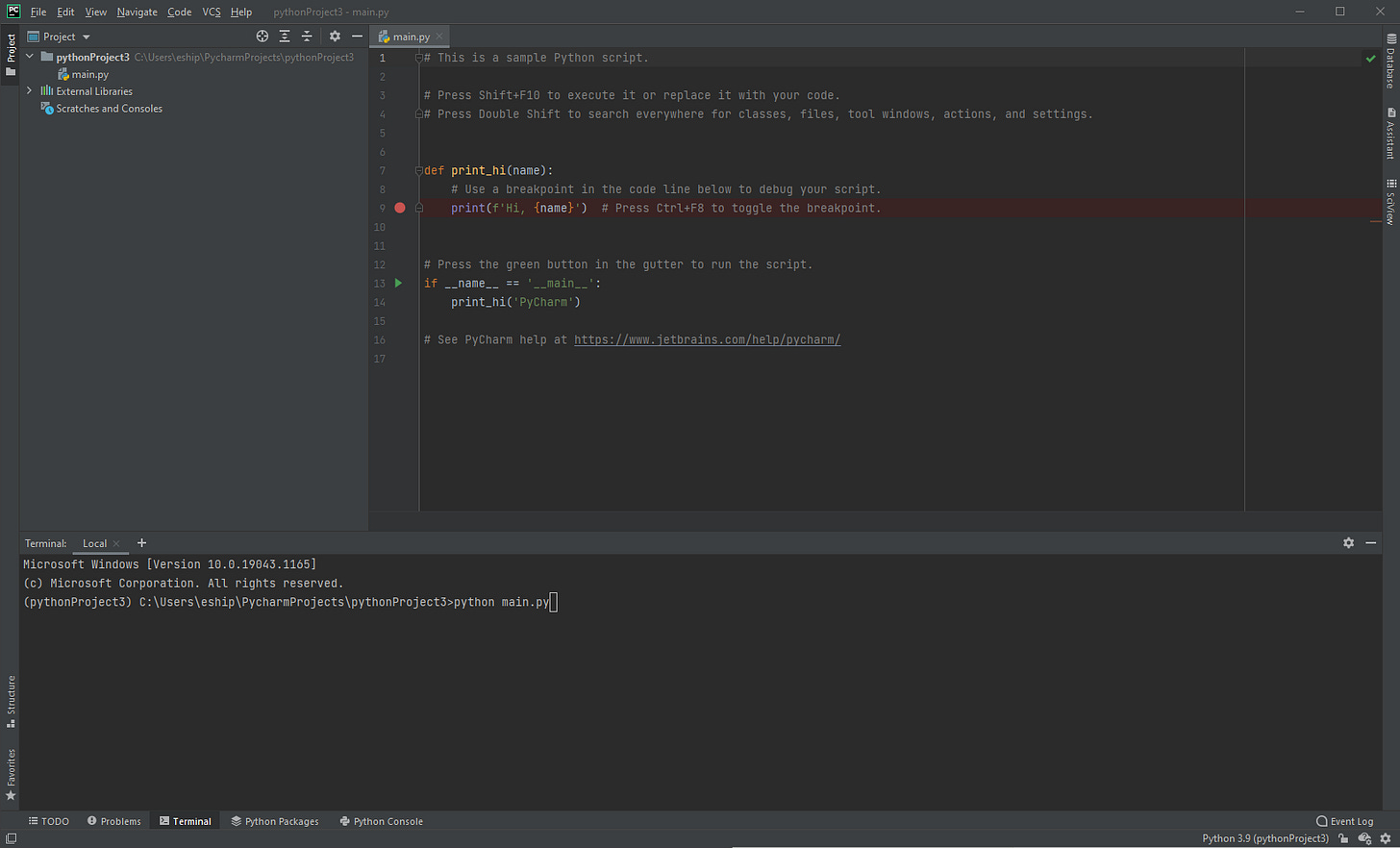
Task: Click error stripe mark in editor scrollbar
Action: click(1376, 221)
